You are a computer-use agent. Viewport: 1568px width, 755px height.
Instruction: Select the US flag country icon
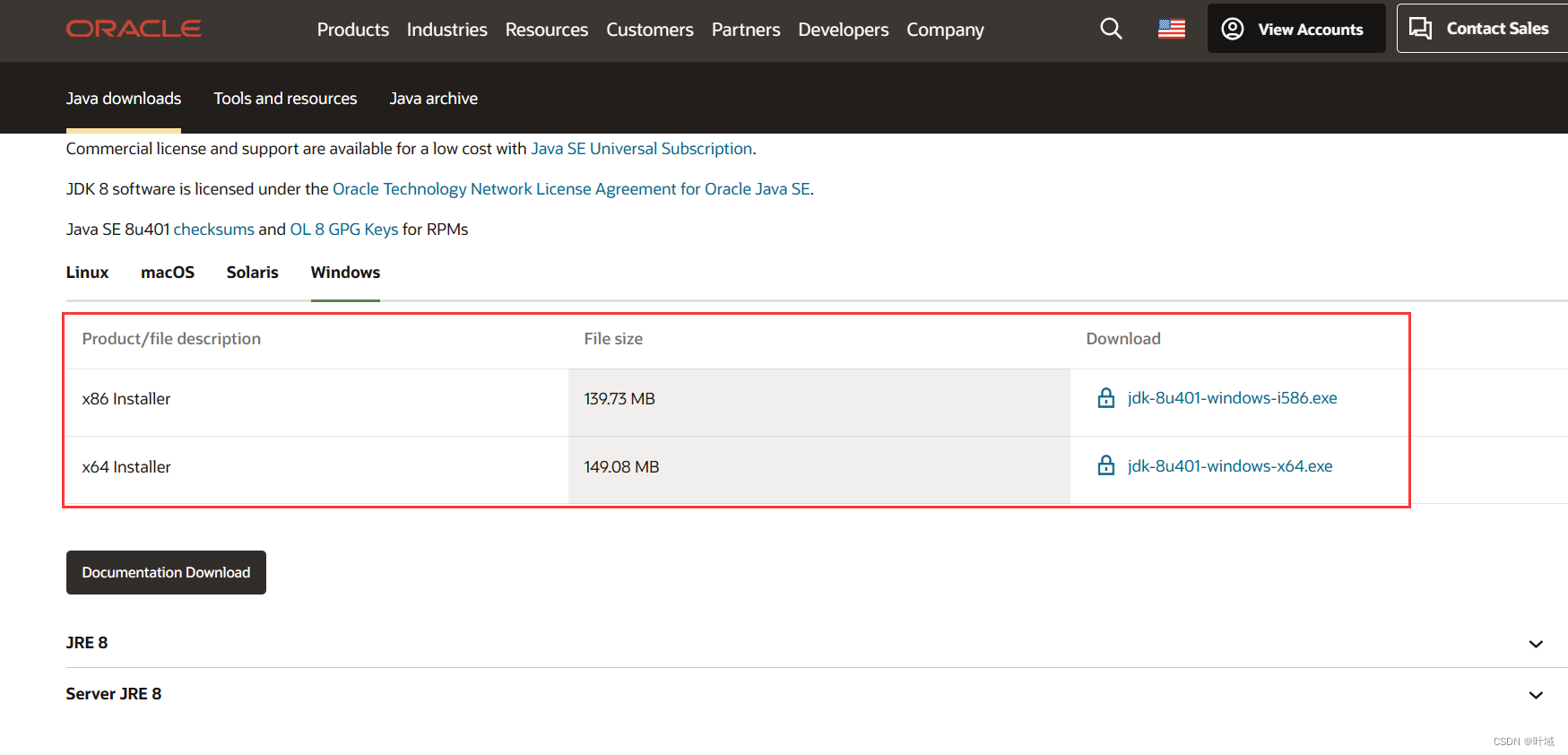tap(1171, 29)
